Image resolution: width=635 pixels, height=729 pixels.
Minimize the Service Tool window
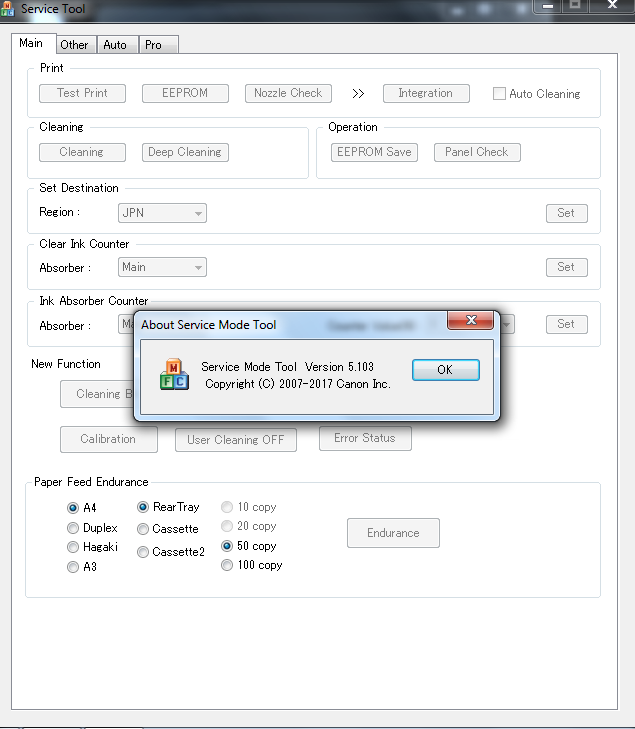coord(548,7)
